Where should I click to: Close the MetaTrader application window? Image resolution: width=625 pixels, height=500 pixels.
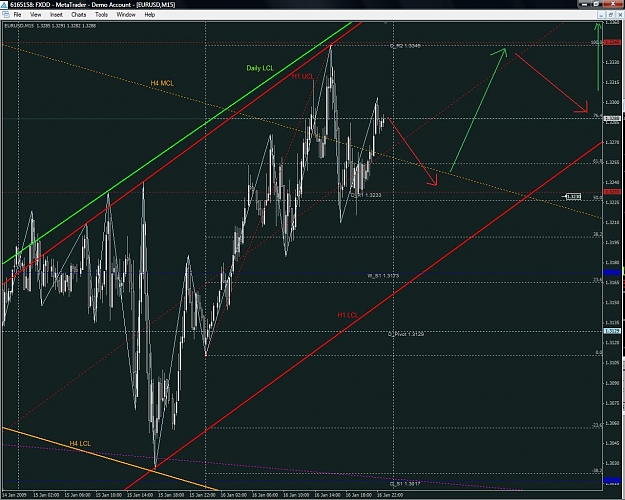[x=613, y=4]
